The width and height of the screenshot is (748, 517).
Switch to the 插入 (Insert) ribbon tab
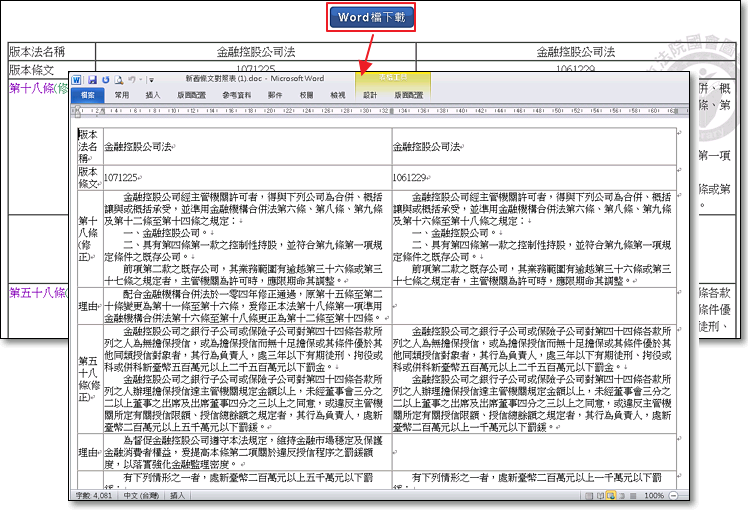(x=153, y=95)
